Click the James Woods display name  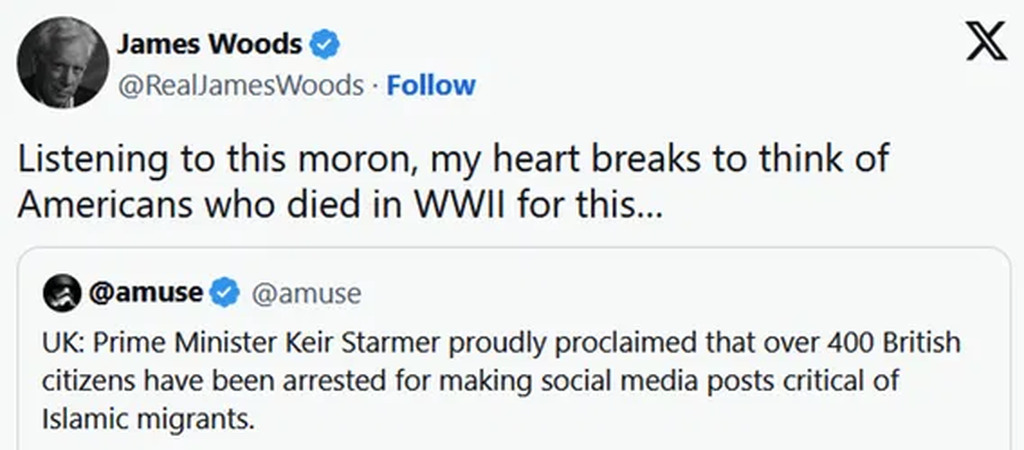[x=210, y=44]
